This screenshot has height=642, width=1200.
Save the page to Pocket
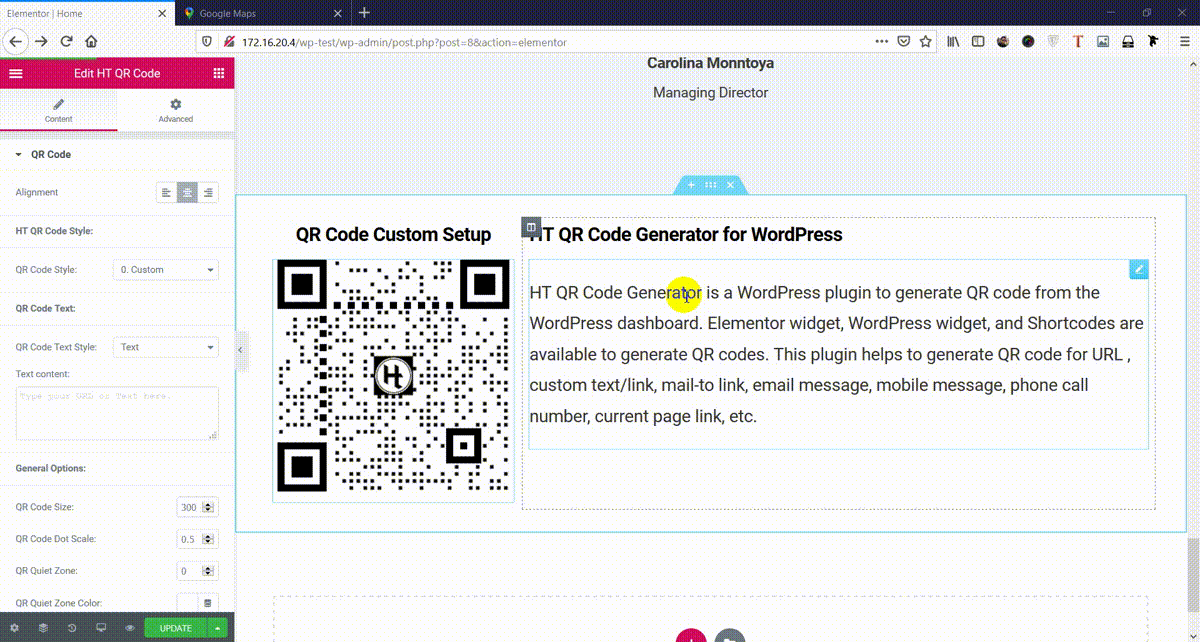point(903,42)
